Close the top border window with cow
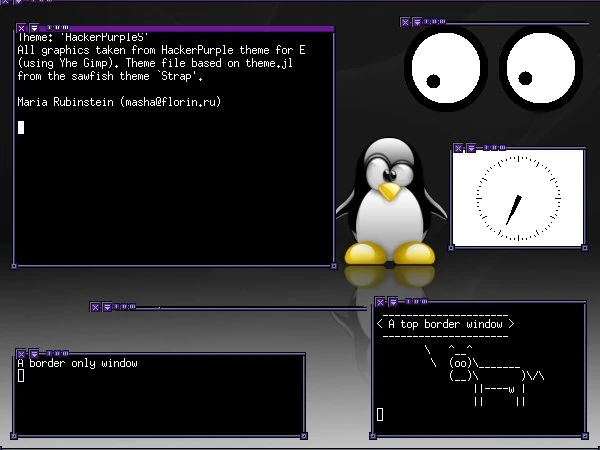Viewport: 600px width, 450px height. click(380, 302)
